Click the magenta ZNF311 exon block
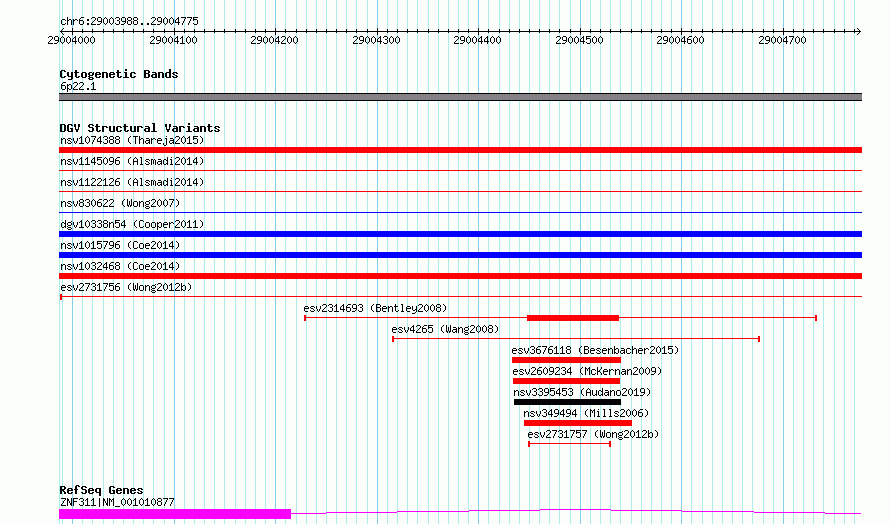The width and height of the screenshot is (890, 524). pyautogui.click(x=175, y=514)
